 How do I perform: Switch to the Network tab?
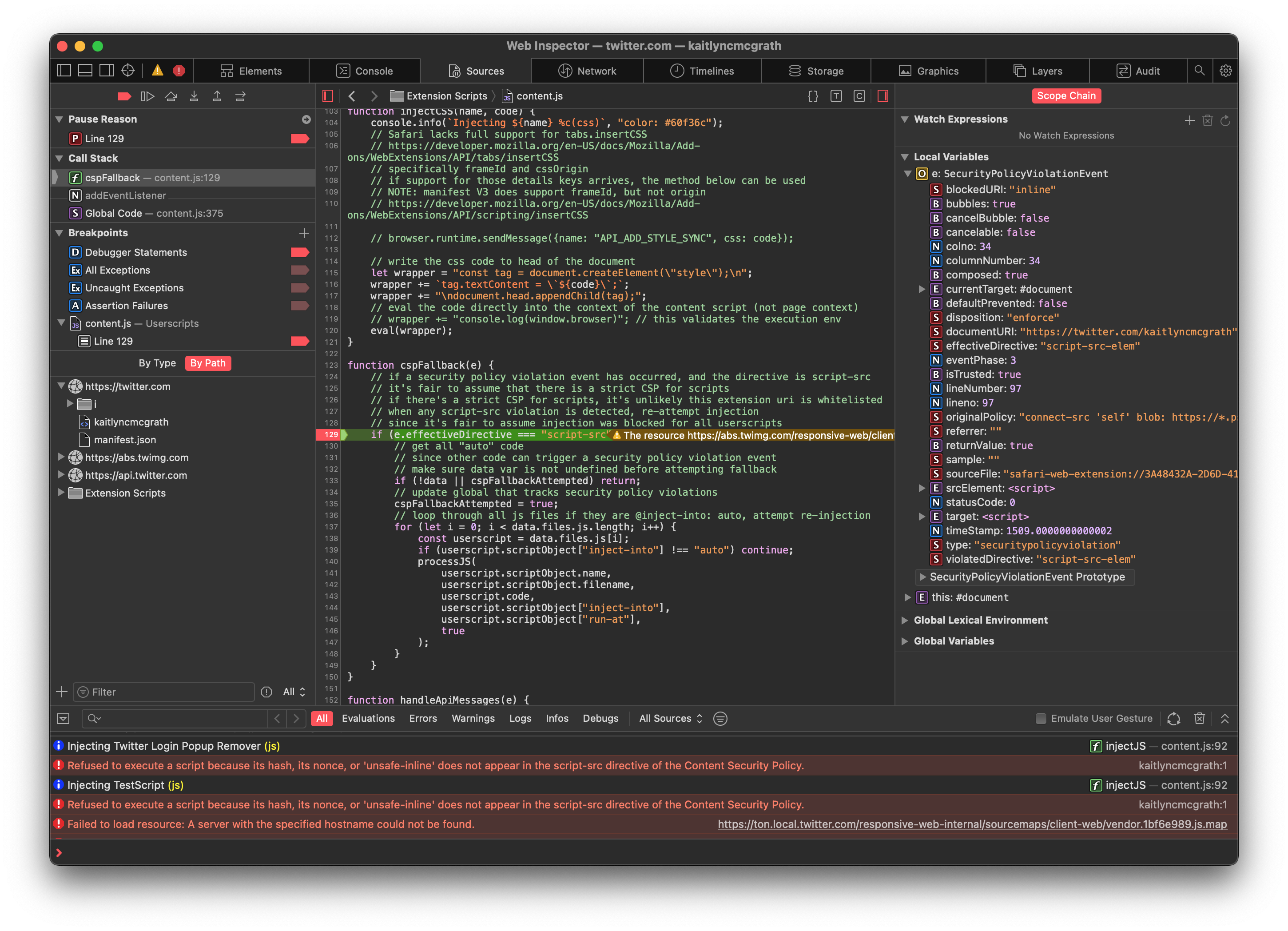tap(587, 71)
